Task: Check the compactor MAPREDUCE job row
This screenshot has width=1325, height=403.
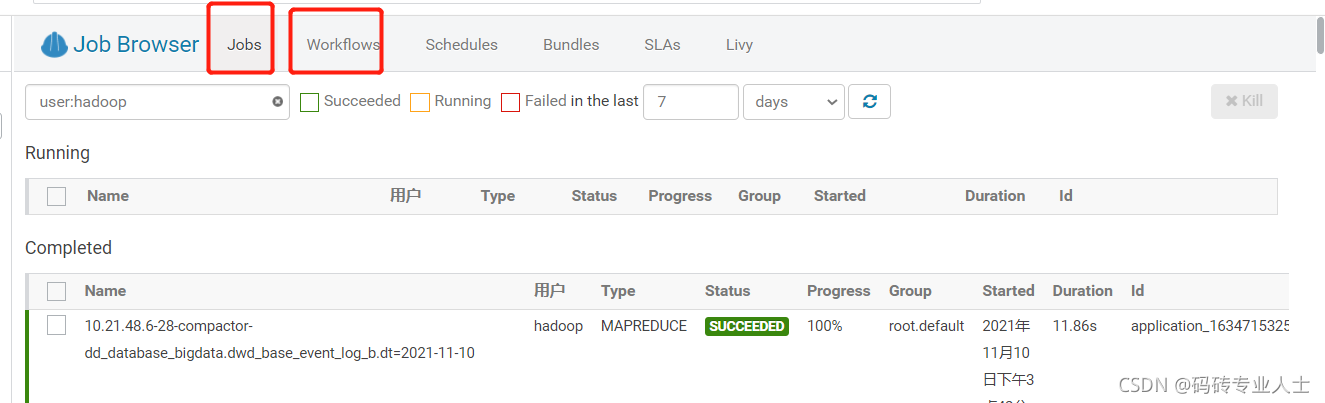Action: pyautogui.click(x=56, y=326)
